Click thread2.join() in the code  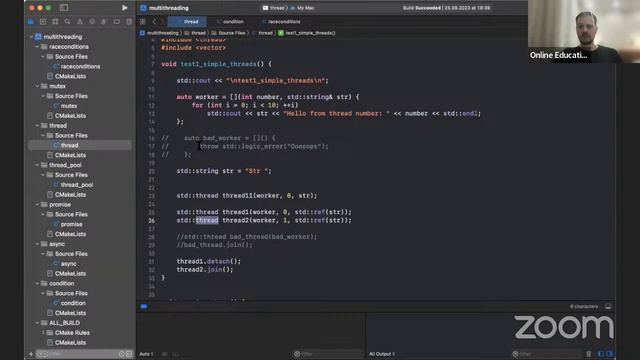[x=205, y=270]
